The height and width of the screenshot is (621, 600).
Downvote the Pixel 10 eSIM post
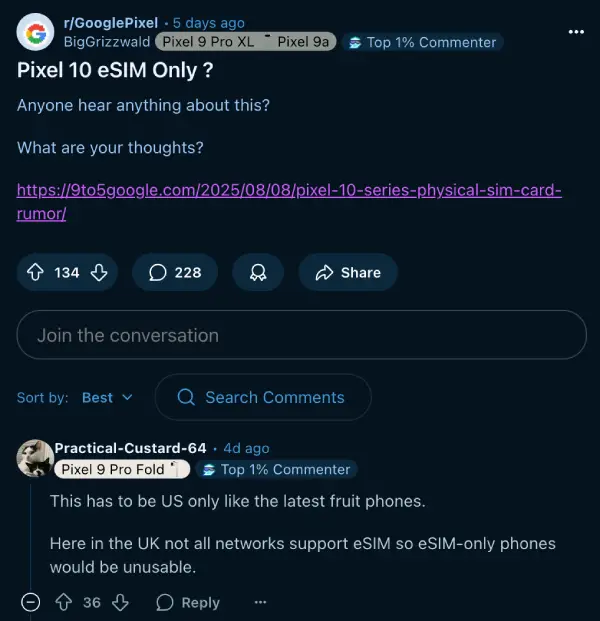[98, 272]
